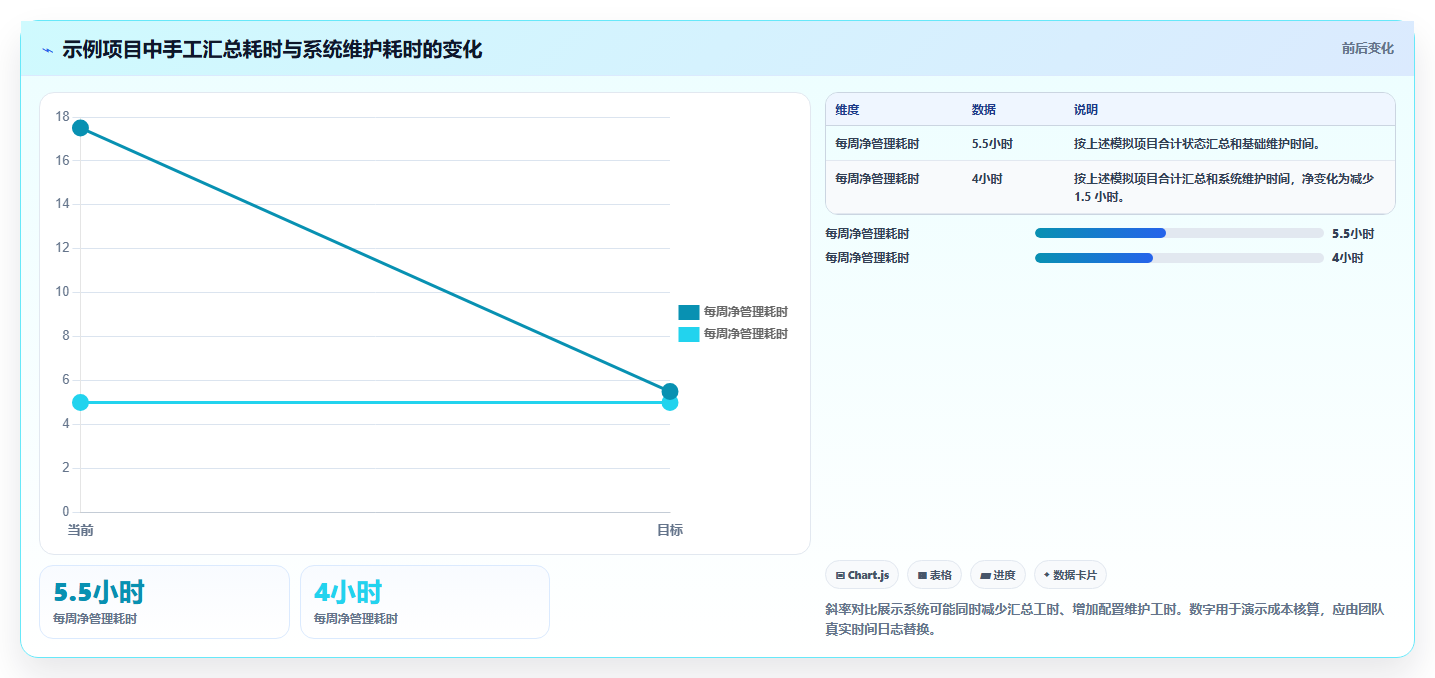Click the description mentioning 基础维护时间
Screen dimensions: 1435x678
coord(1197,144)
